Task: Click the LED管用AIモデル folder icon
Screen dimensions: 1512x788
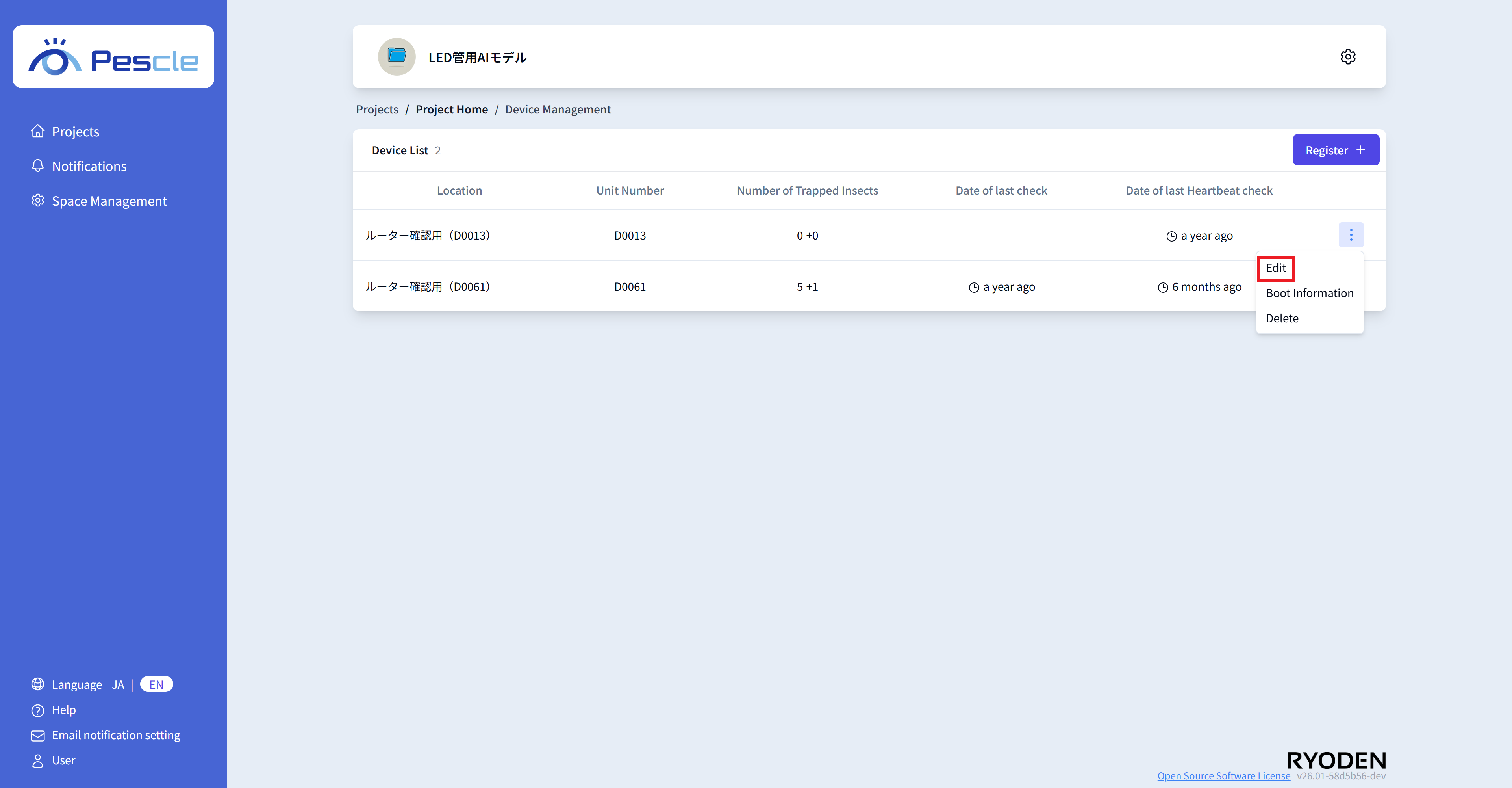Action: click(x=397, y=57)
